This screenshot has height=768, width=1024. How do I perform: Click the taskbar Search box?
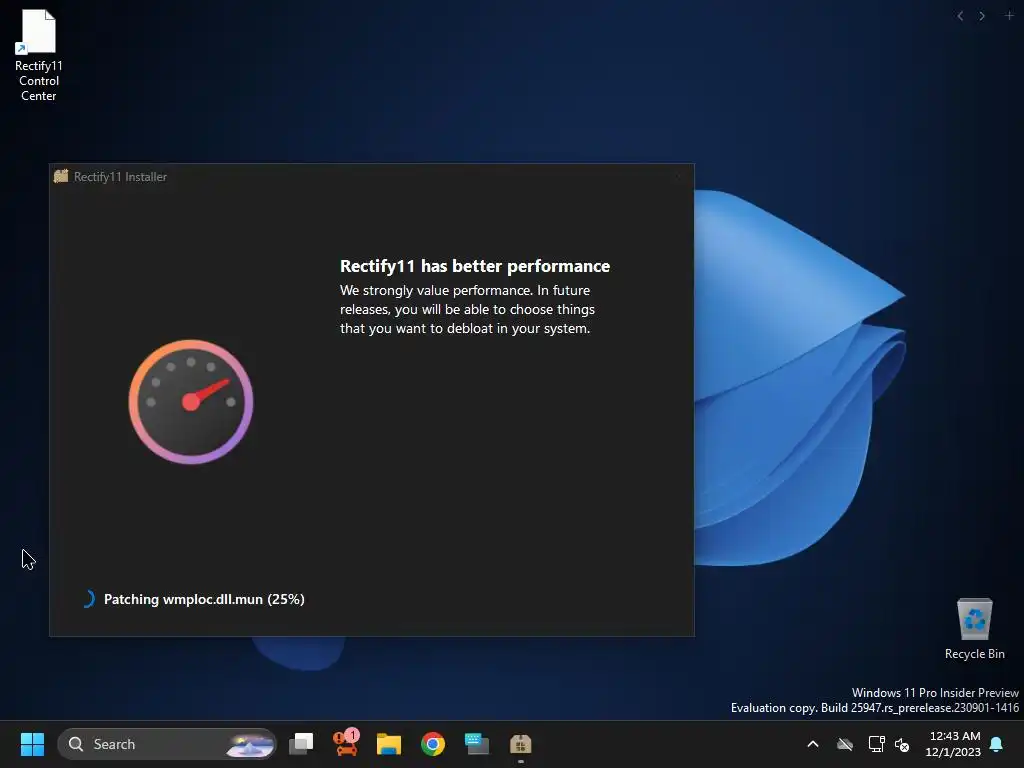click(167, 744)
